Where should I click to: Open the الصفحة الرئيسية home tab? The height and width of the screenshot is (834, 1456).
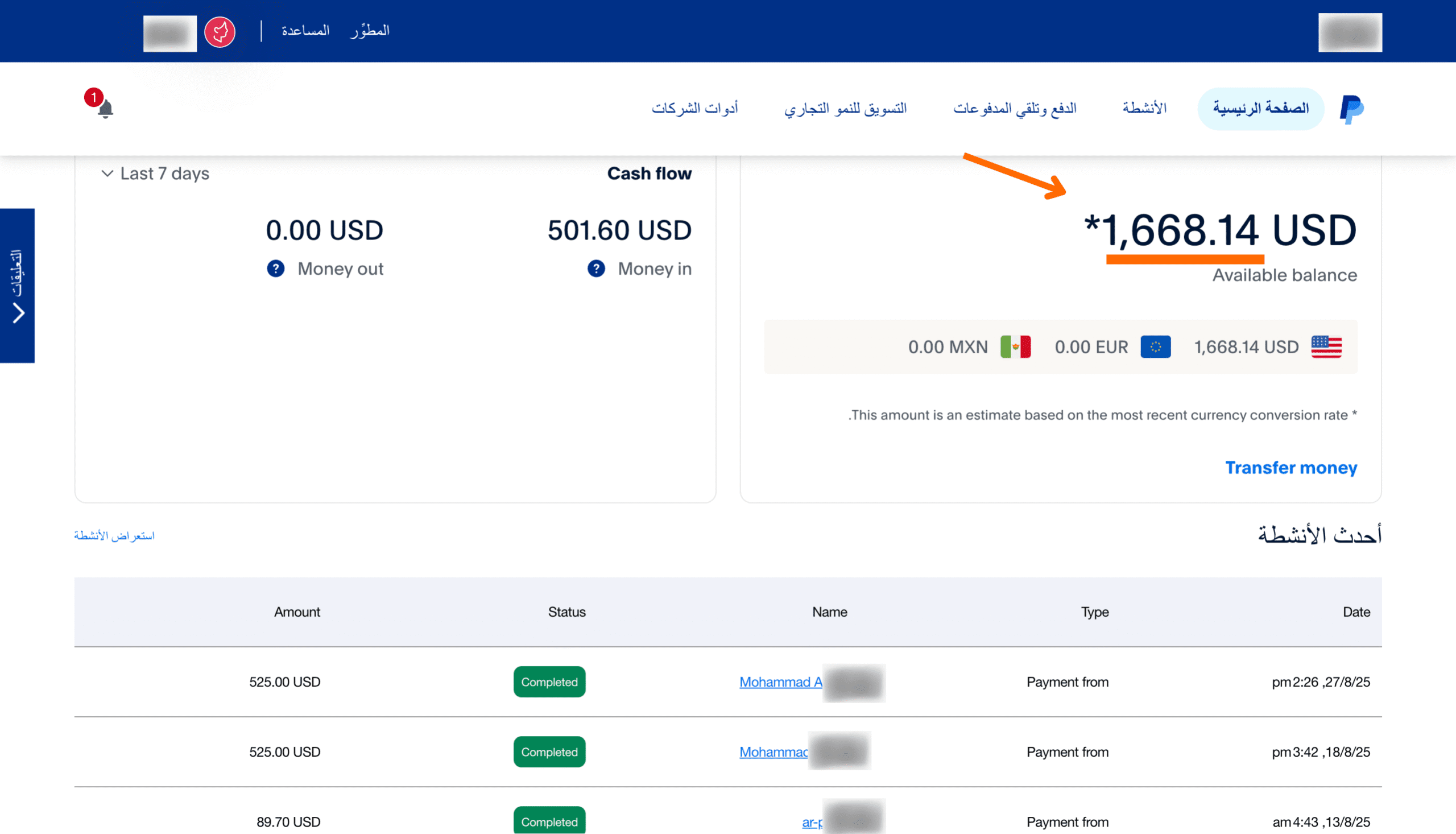coord(1260,108)
